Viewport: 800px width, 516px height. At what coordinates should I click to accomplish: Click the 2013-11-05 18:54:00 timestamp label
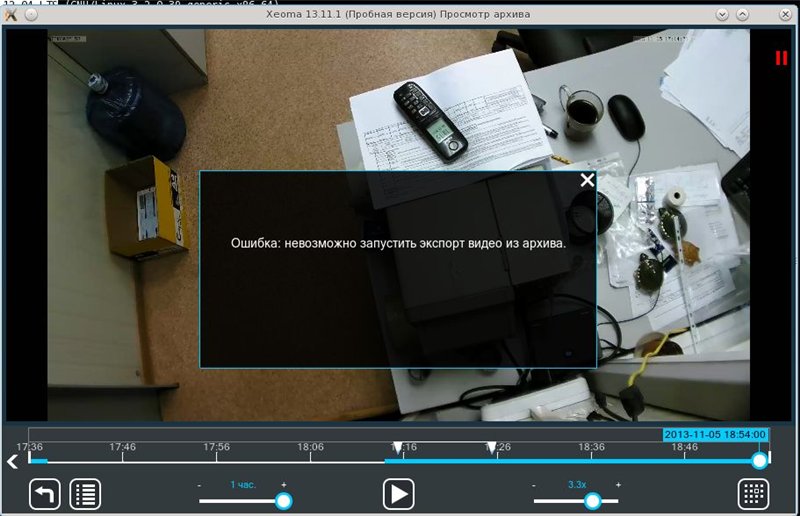(x=715, y=435)
